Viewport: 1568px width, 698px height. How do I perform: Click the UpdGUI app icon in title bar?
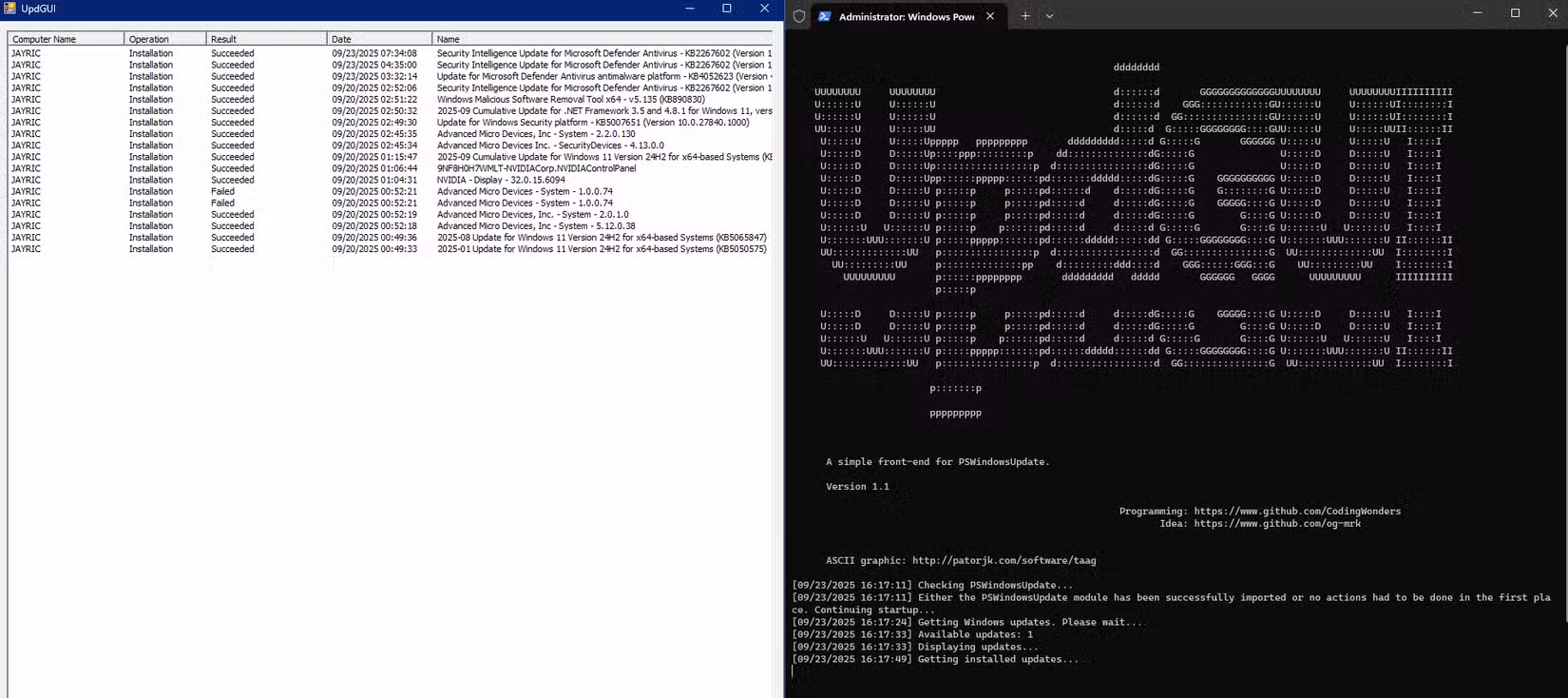coord(10,9)
